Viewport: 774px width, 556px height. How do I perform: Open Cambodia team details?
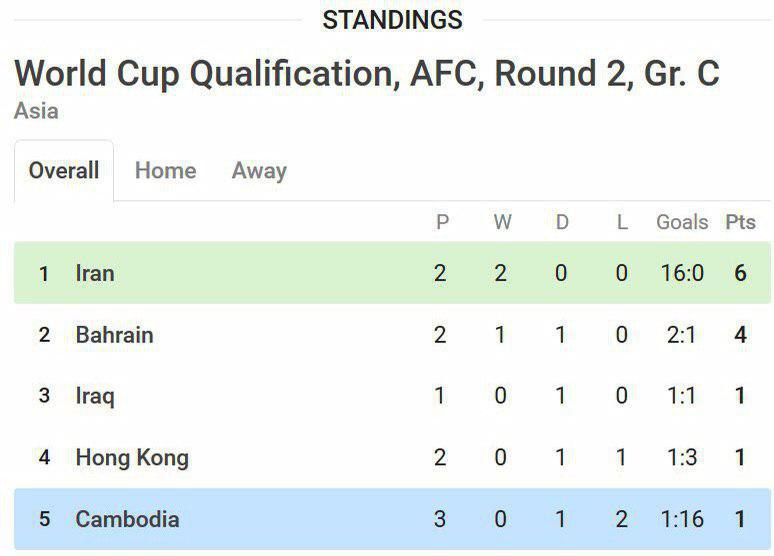pos(127,519)
